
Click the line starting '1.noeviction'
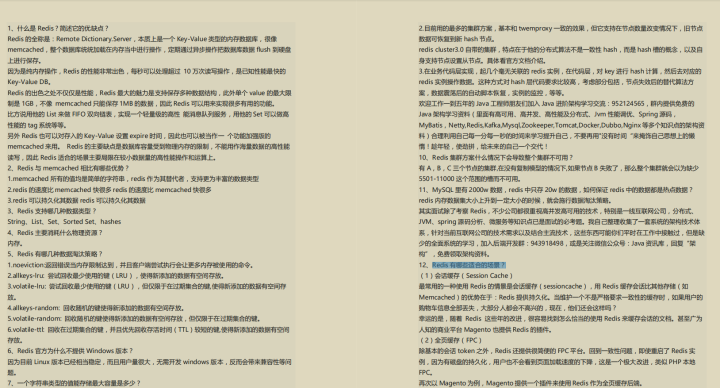click(x=130, y=265)
